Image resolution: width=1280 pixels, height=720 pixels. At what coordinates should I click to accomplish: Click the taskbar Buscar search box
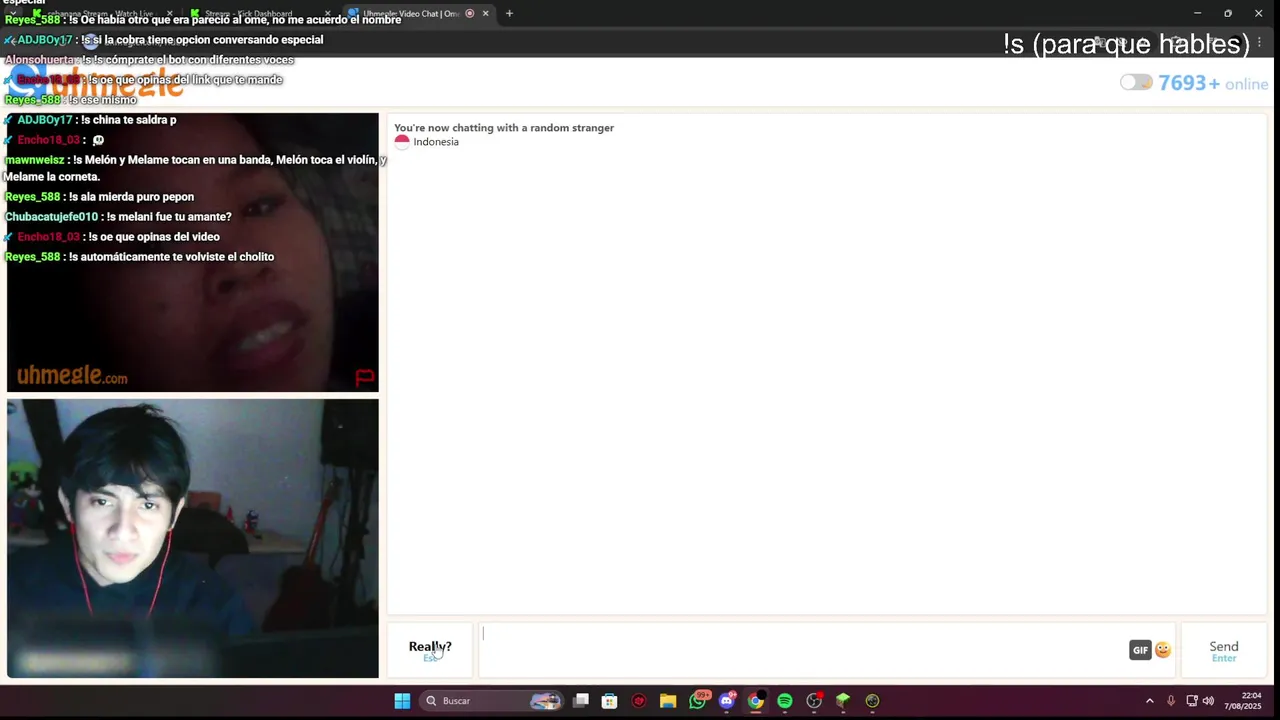[491, 701]
